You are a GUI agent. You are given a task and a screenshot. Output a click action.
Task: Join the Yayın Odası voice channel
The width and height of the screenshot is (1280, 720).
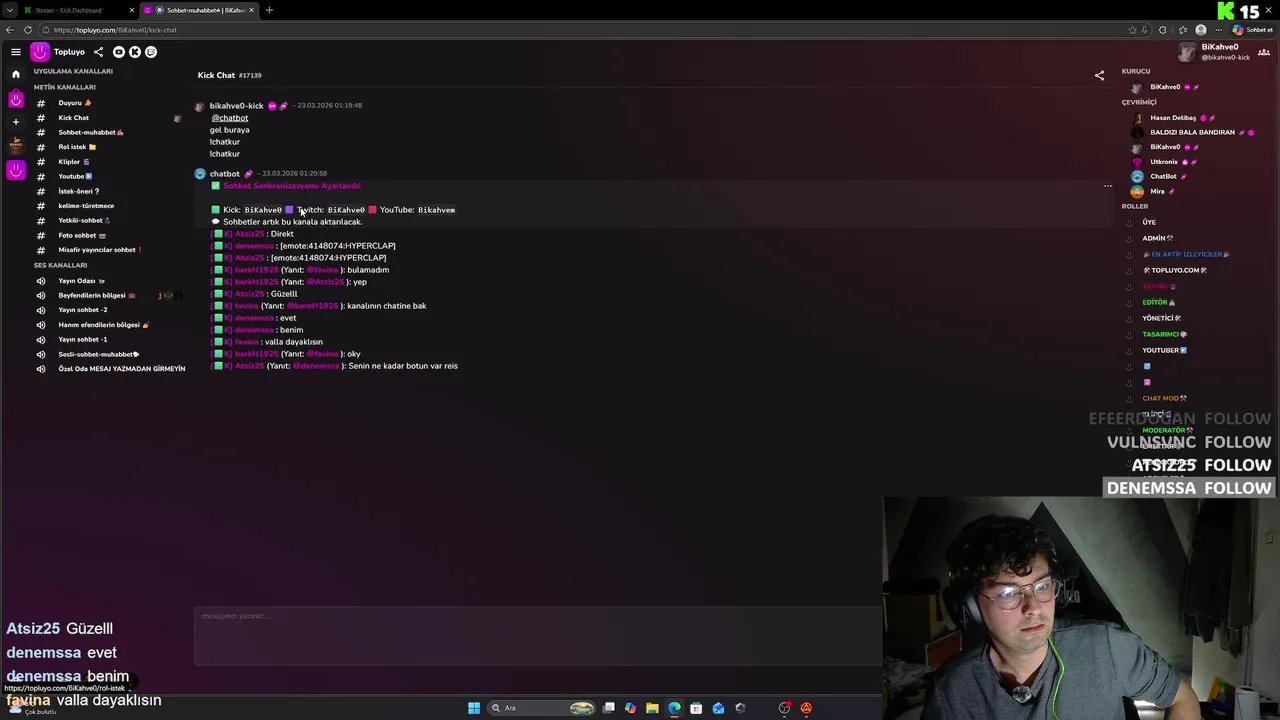(x=81, y=281)
